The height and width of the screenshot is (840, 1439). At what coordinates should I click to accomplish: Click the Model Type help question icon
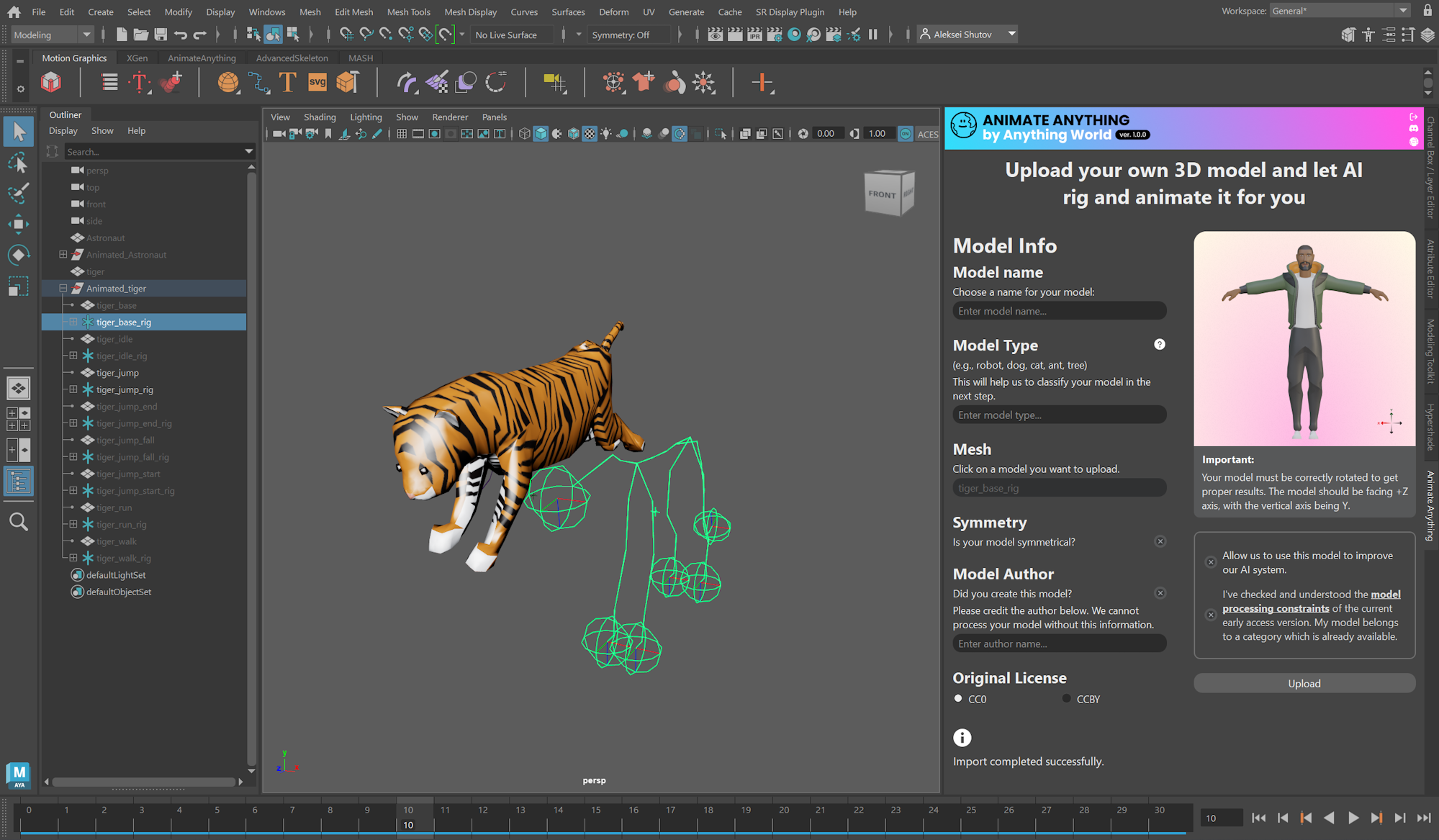[1159, 344]
